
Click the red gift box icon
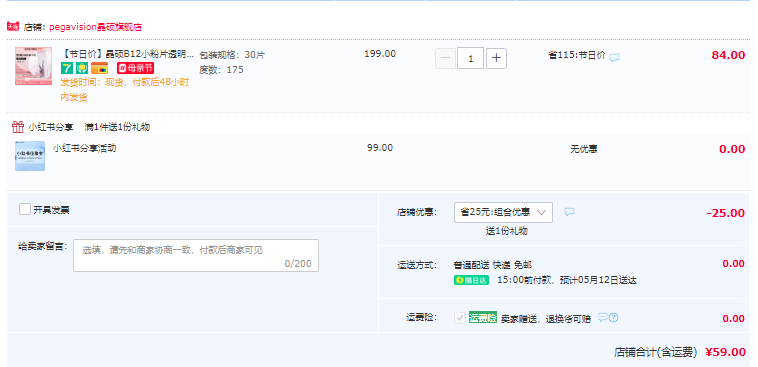[x=18, y=127]
